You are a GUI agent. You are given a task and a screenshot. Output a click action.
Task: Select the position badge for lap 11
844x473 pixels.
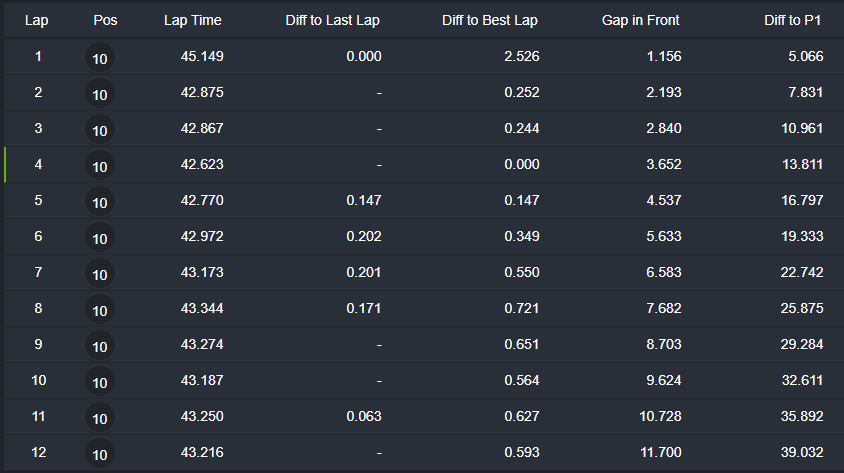pyautogui.click(x=100, y=418)
